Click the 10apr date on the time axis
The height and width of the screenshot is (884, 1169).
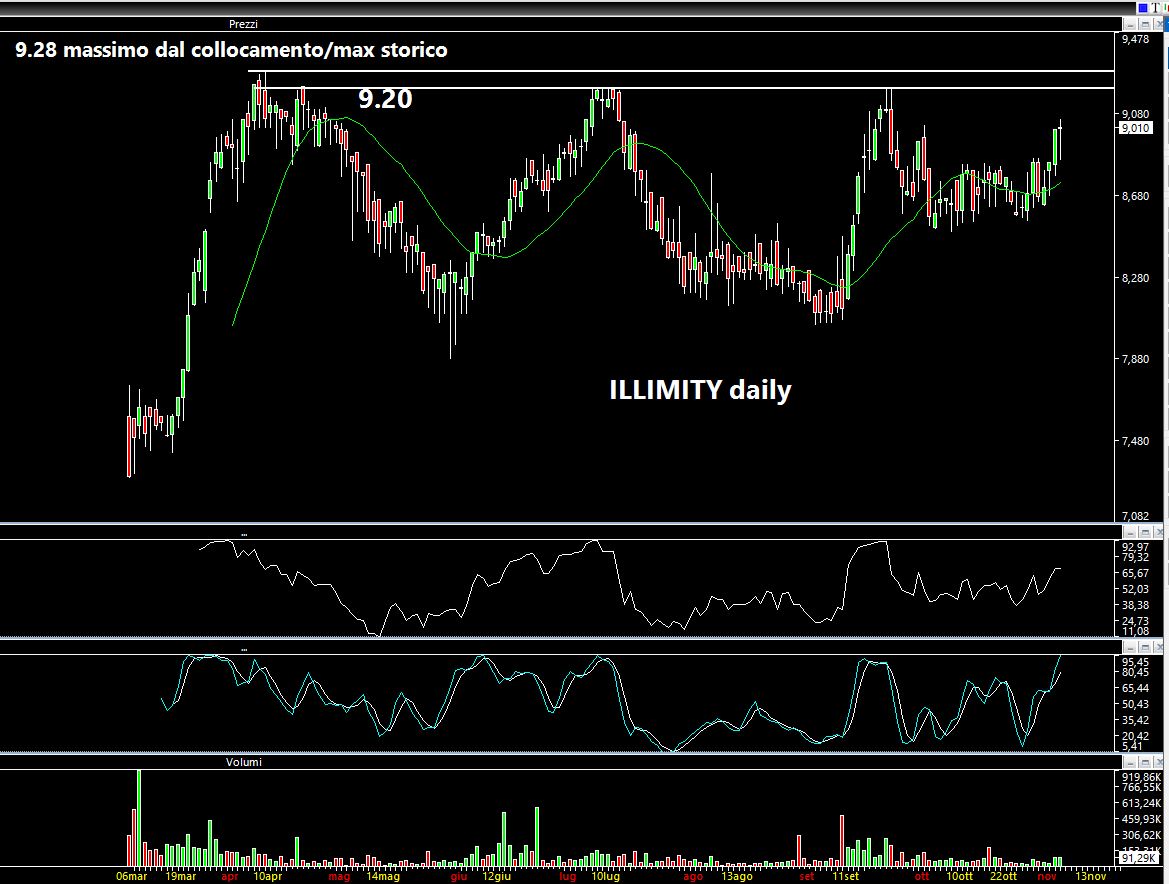click(x=268, y=877)
